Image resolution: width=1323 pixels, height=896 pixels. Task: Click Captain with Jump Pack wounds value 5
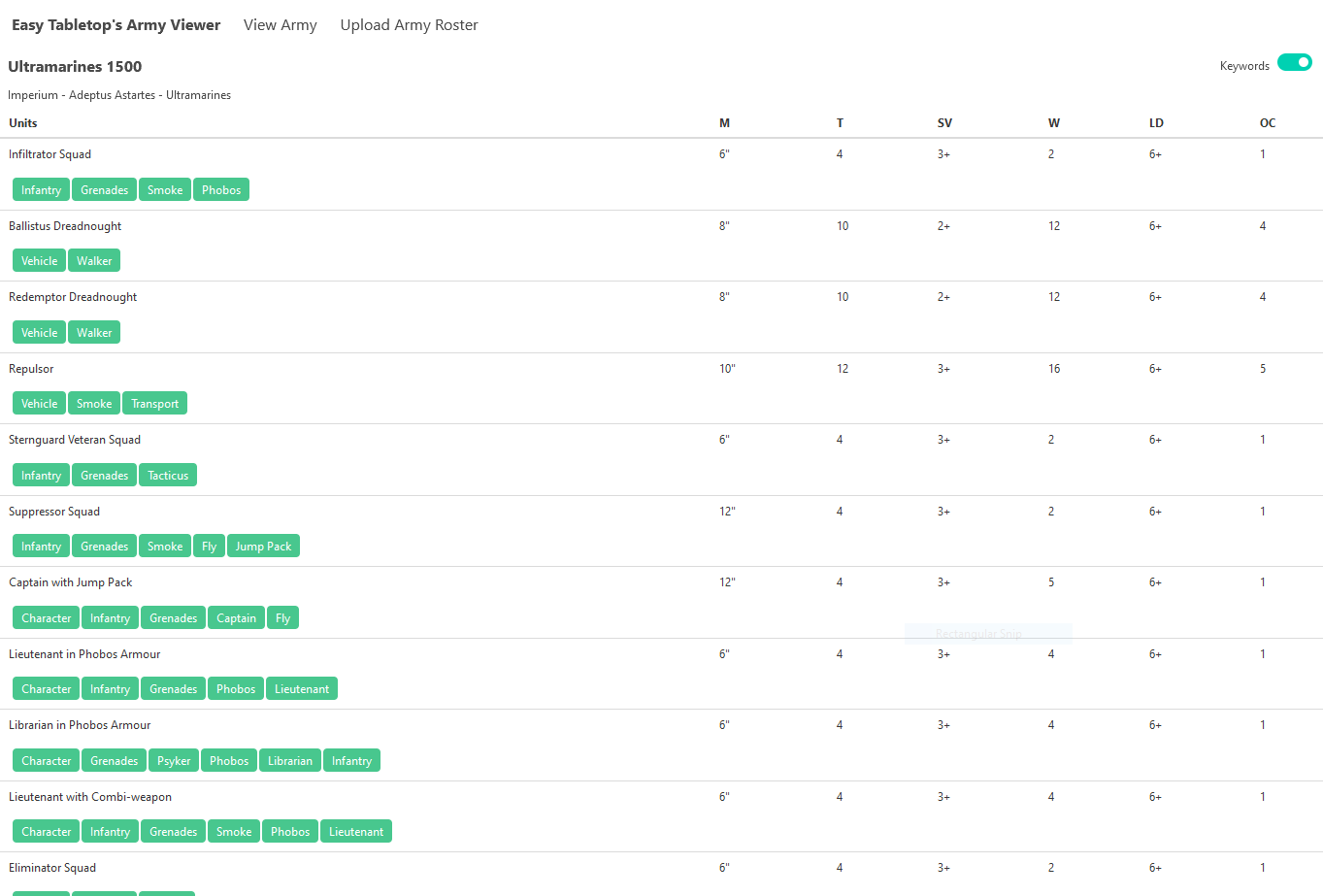pos(1051,582)
